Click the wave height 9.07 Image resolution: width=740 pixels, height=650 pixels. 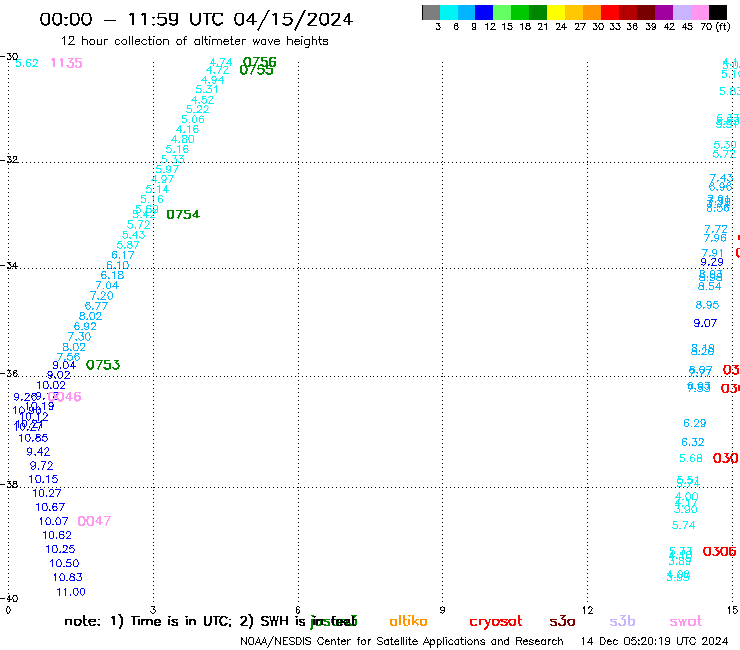pos(705,323)
